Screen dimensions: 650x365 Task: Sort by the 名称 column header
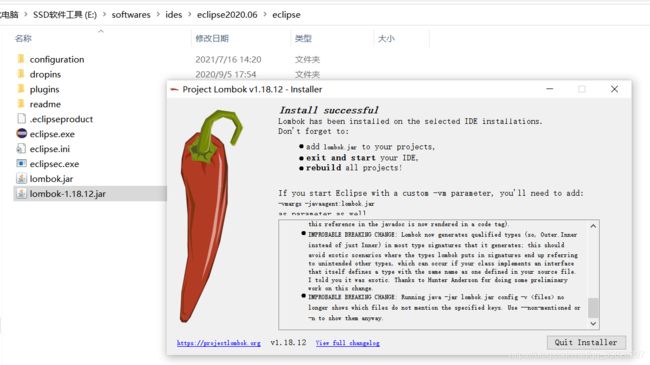tap(23, 39)
